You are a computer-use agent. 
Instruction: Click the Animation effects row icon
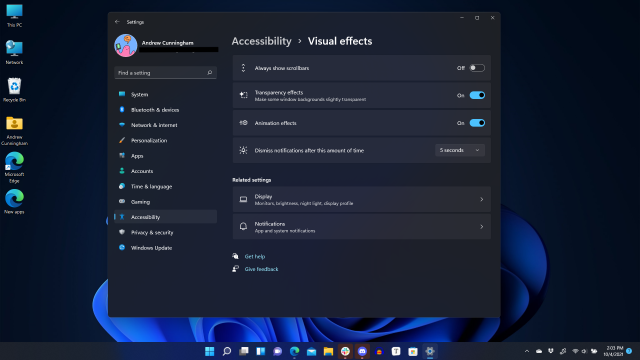pos(243,123)
